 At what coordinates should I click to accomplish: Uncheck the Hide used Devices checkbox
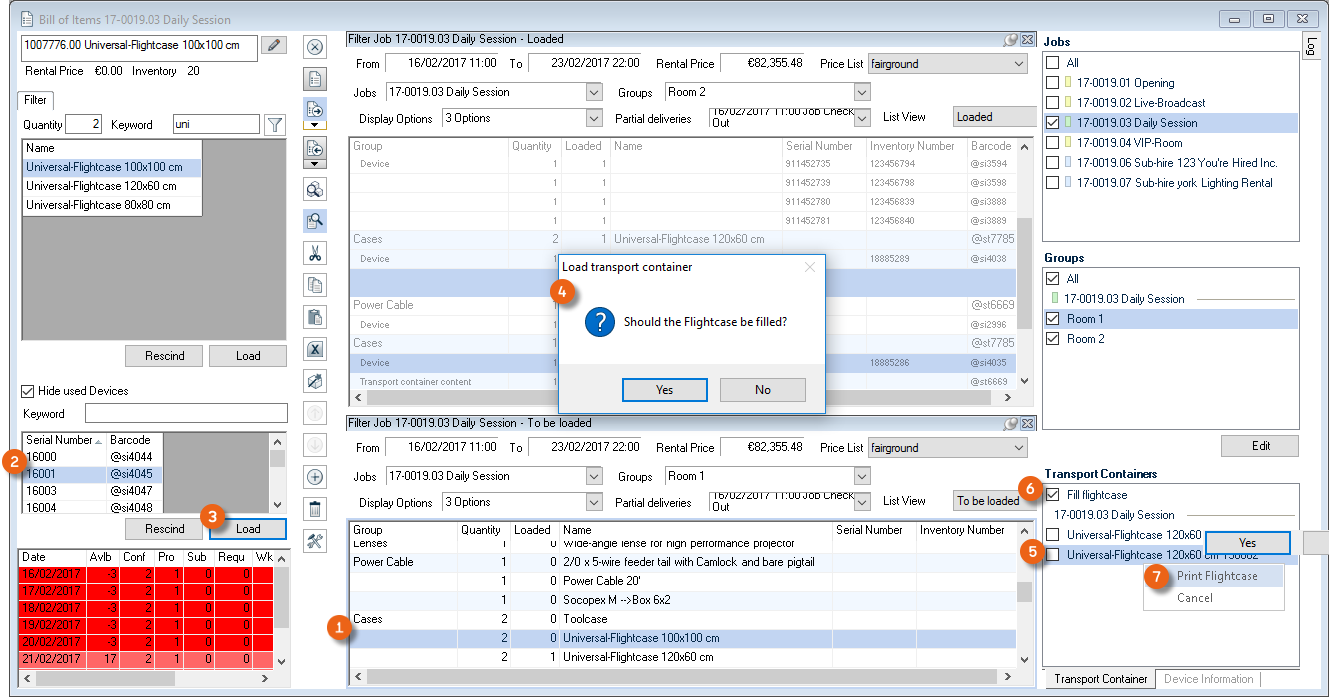pos(28,391)
